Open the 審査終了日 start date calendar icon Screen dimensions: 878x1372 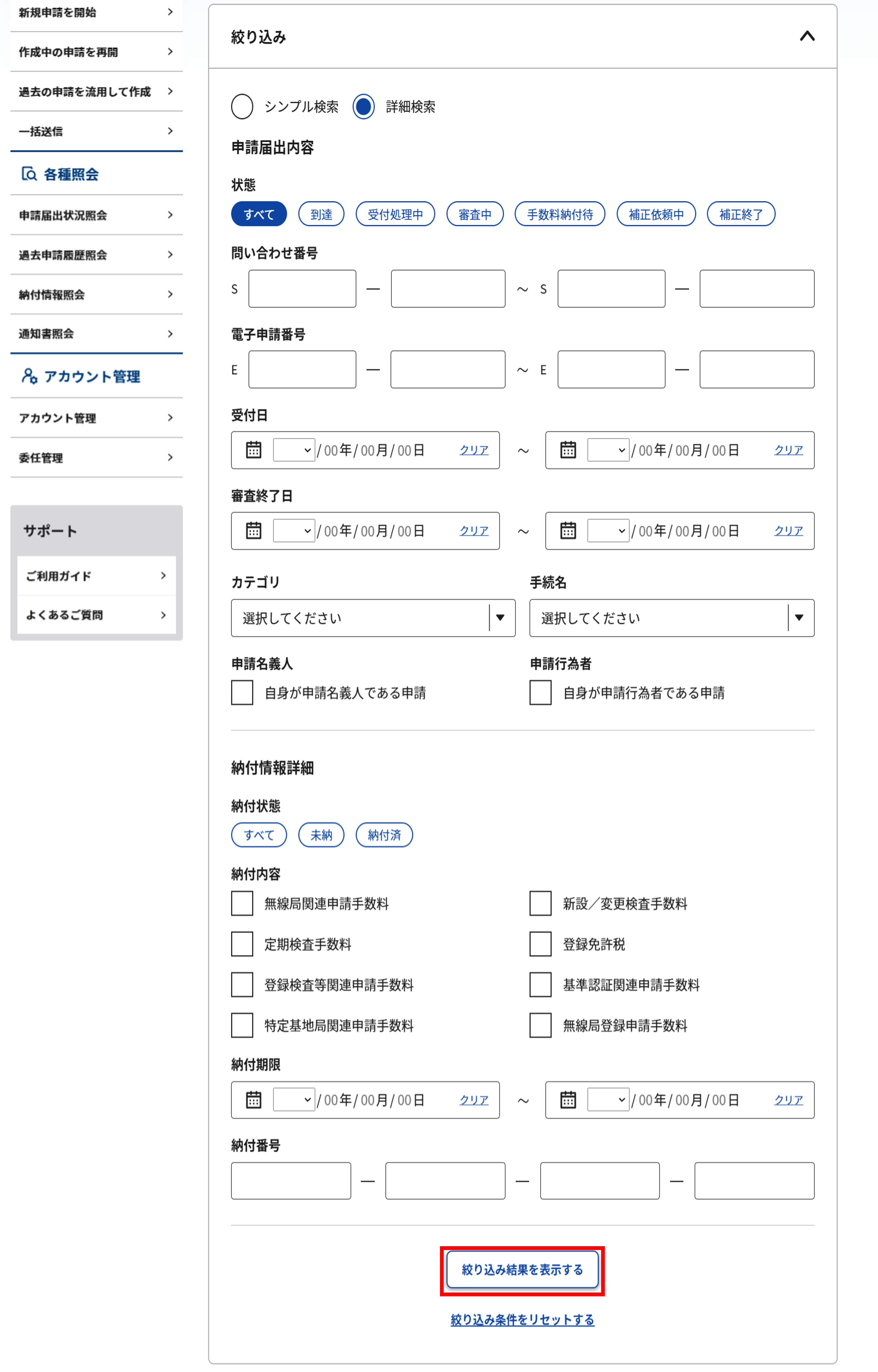click(x=254, y=531)
